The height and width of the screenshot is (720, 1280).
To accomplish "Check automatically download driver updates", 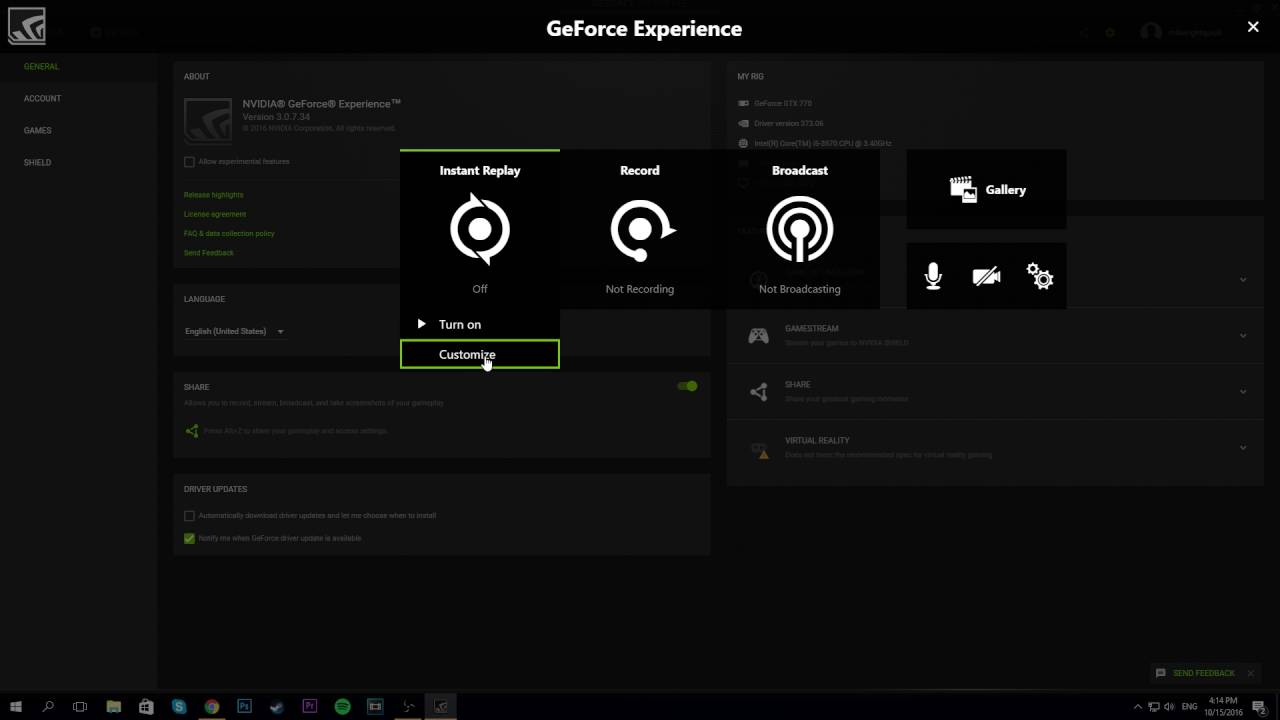I will pos(189,516).
